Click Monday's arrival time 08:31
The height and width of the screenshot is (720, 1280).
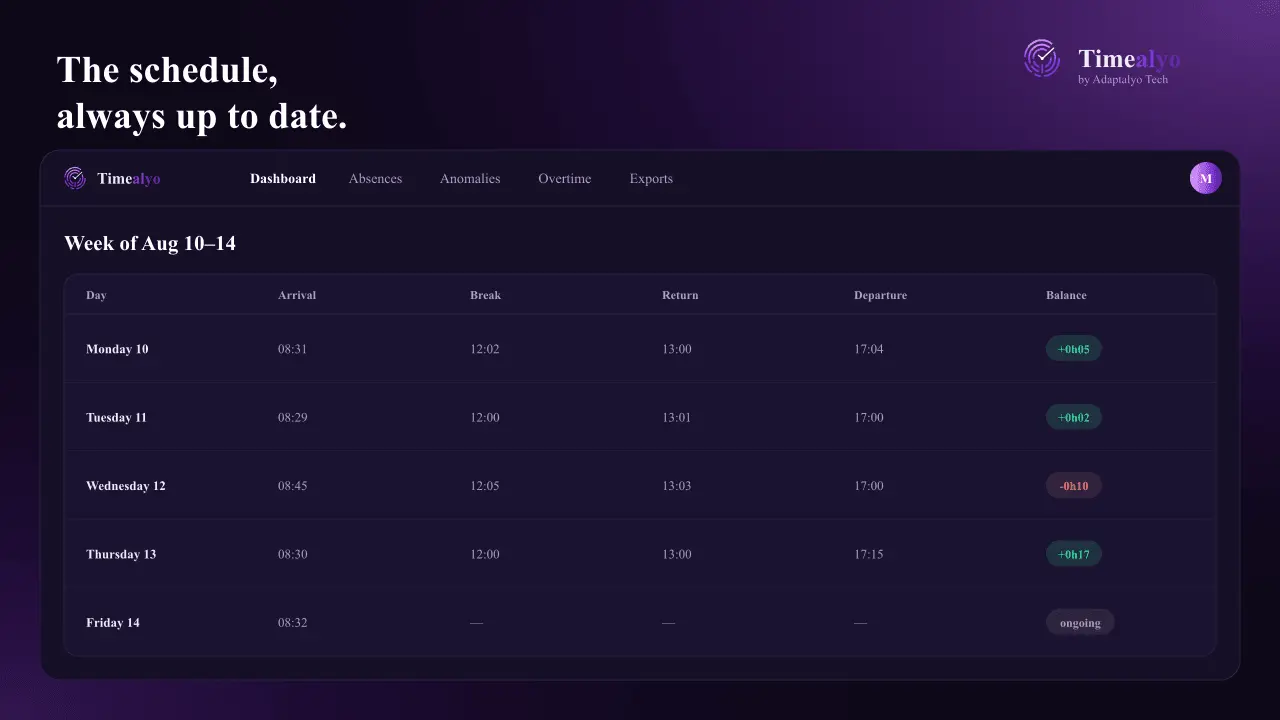click(293, 349)
